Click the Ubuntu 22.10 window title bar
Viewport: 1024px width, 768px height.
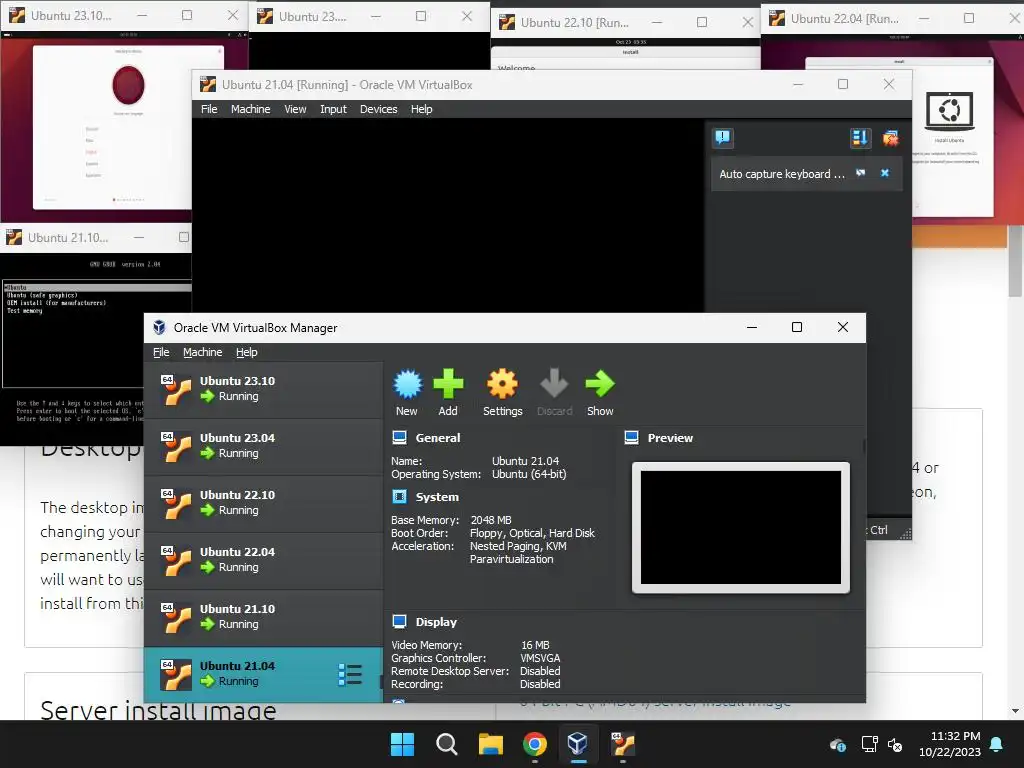[x=625, y=22]
